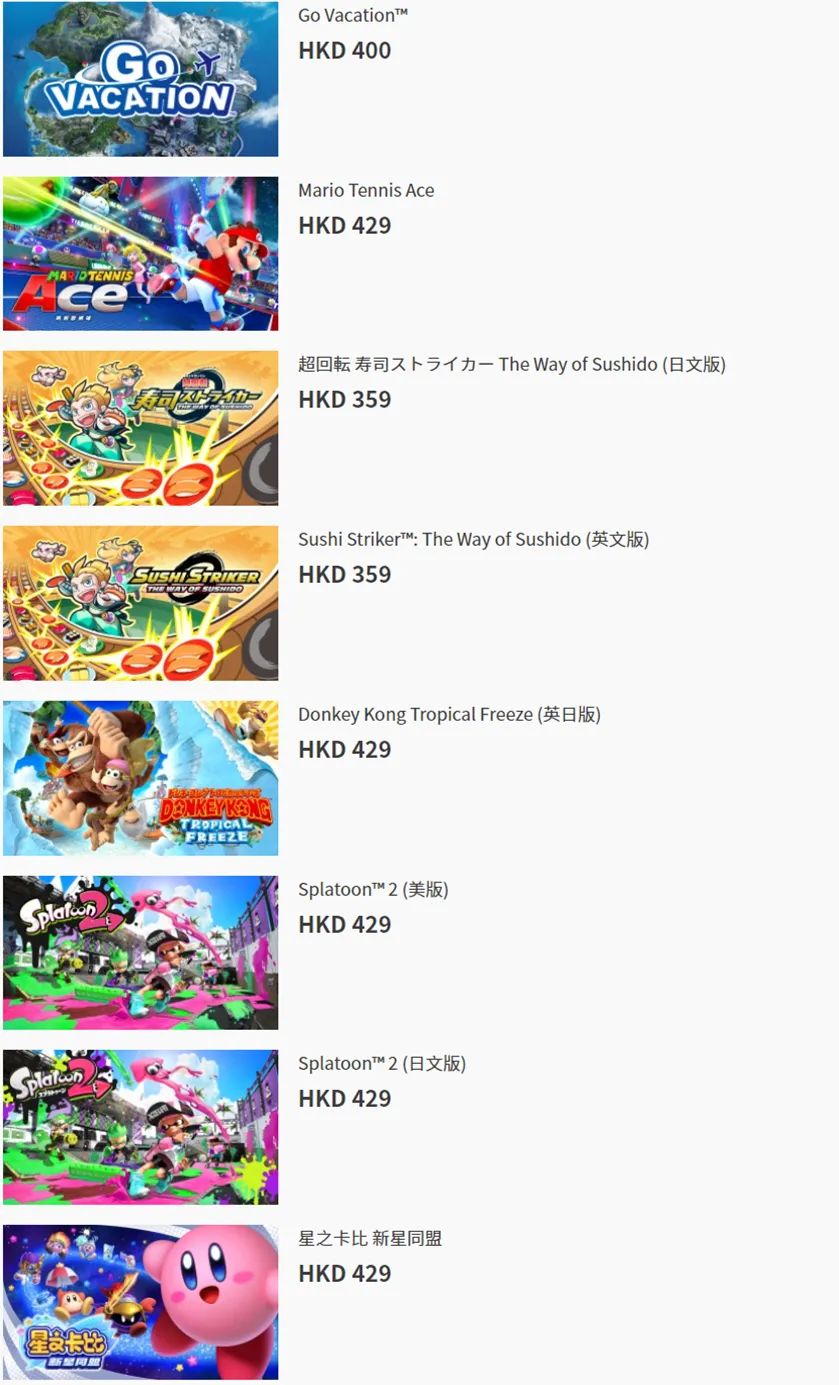The image size is (839, 1385).
Task: Open the Go Vacation cover thumbnail
Action: 140,78
